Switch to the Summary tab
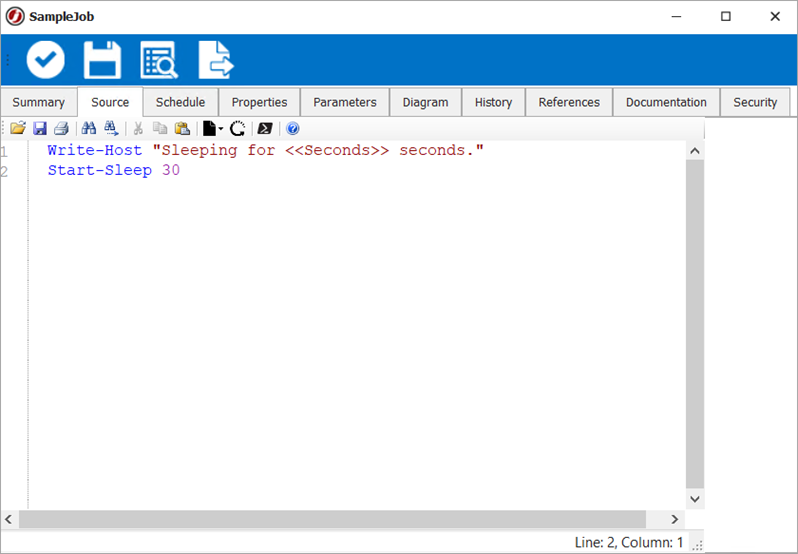Viewport: 798px width, 554px height. [39, 102]
